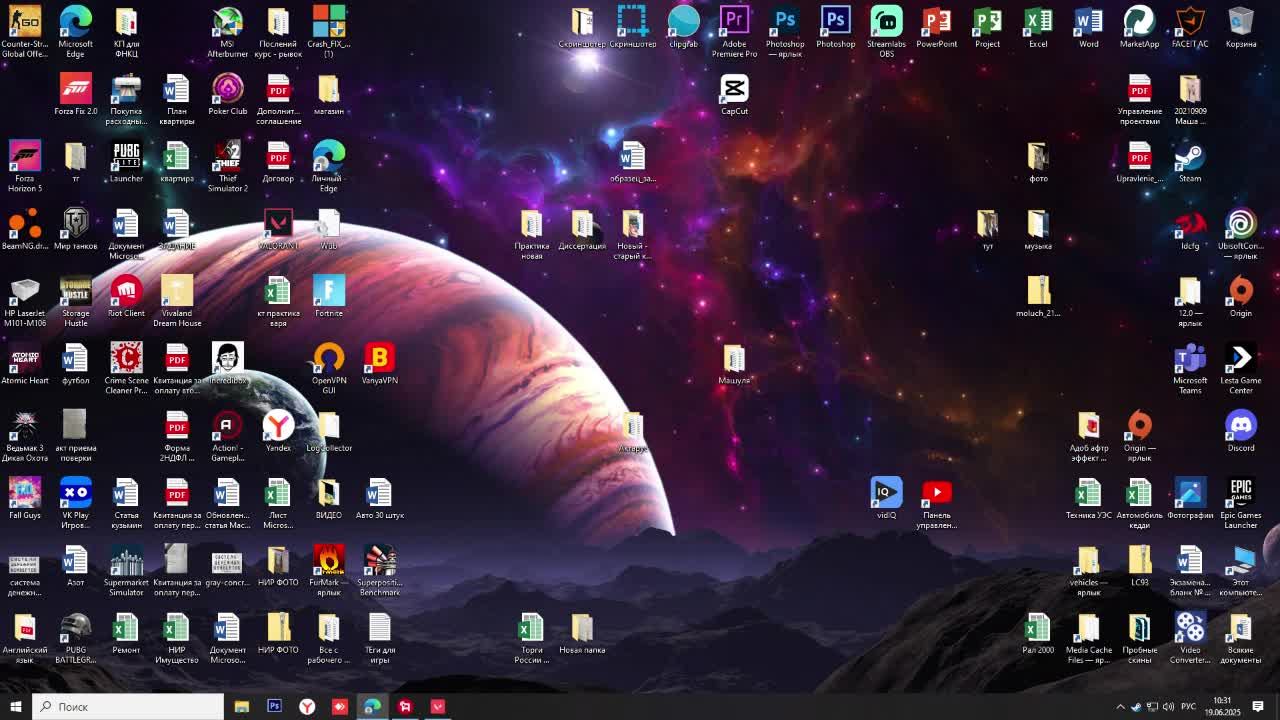
Task: Open Fortnite desktop icon
Action: 328,296
